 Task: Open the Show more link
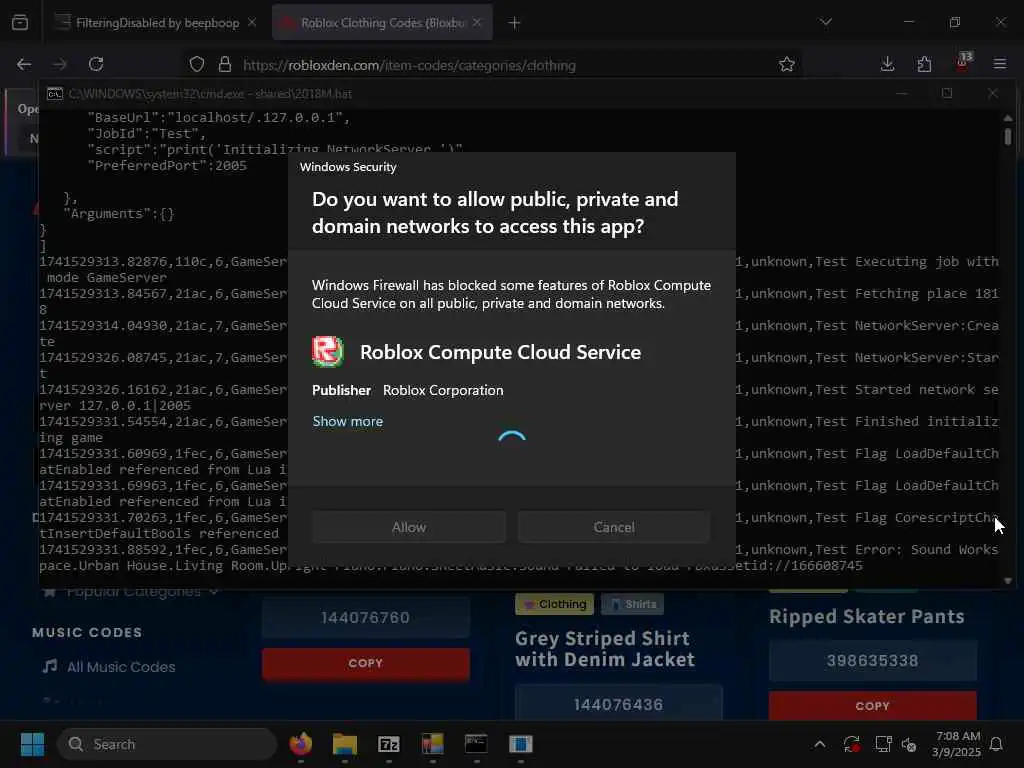click(347, 421)
